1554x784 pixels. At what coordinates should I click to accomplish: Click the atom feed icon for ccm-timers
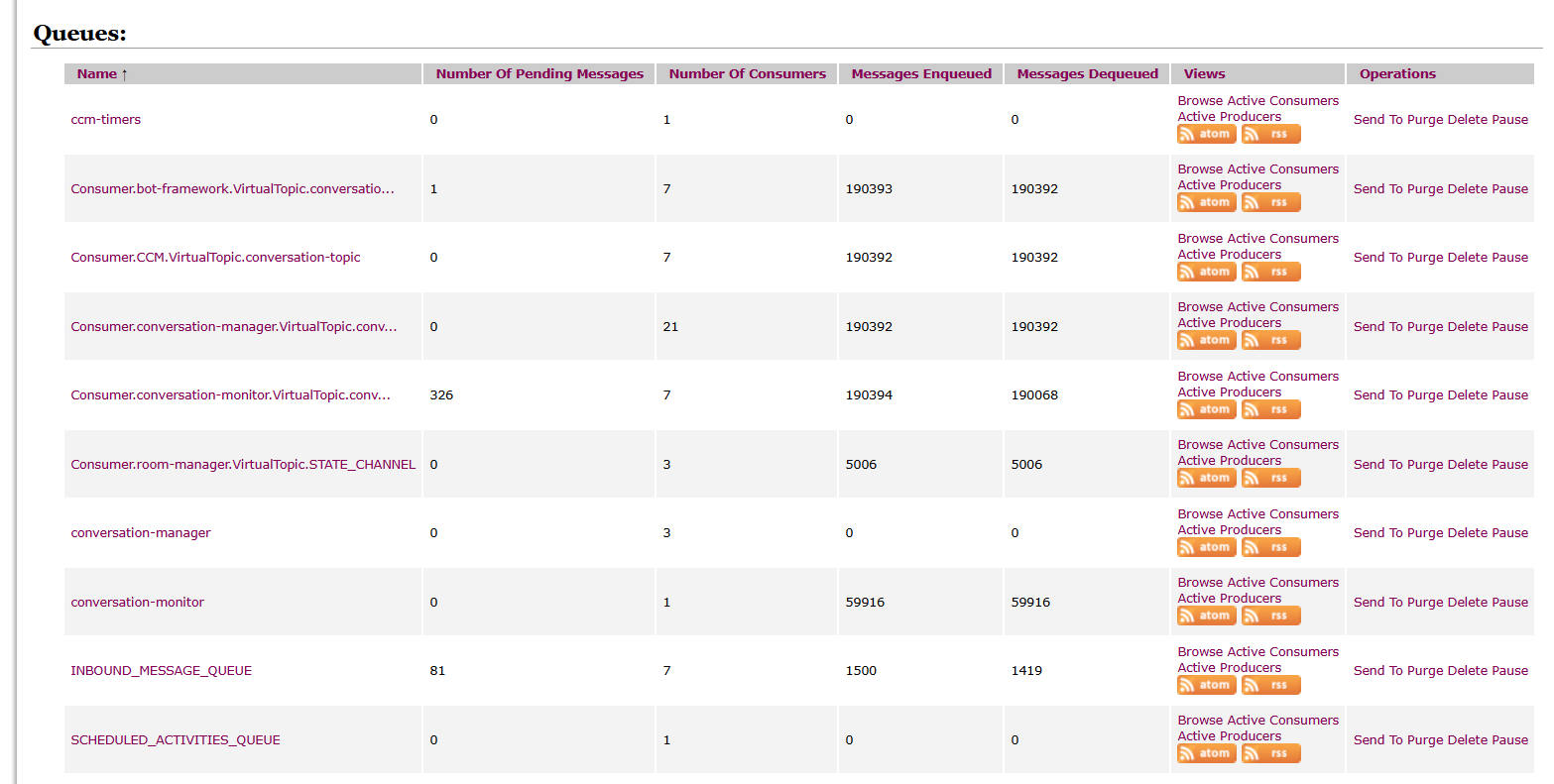click(x=1206, y=135)
